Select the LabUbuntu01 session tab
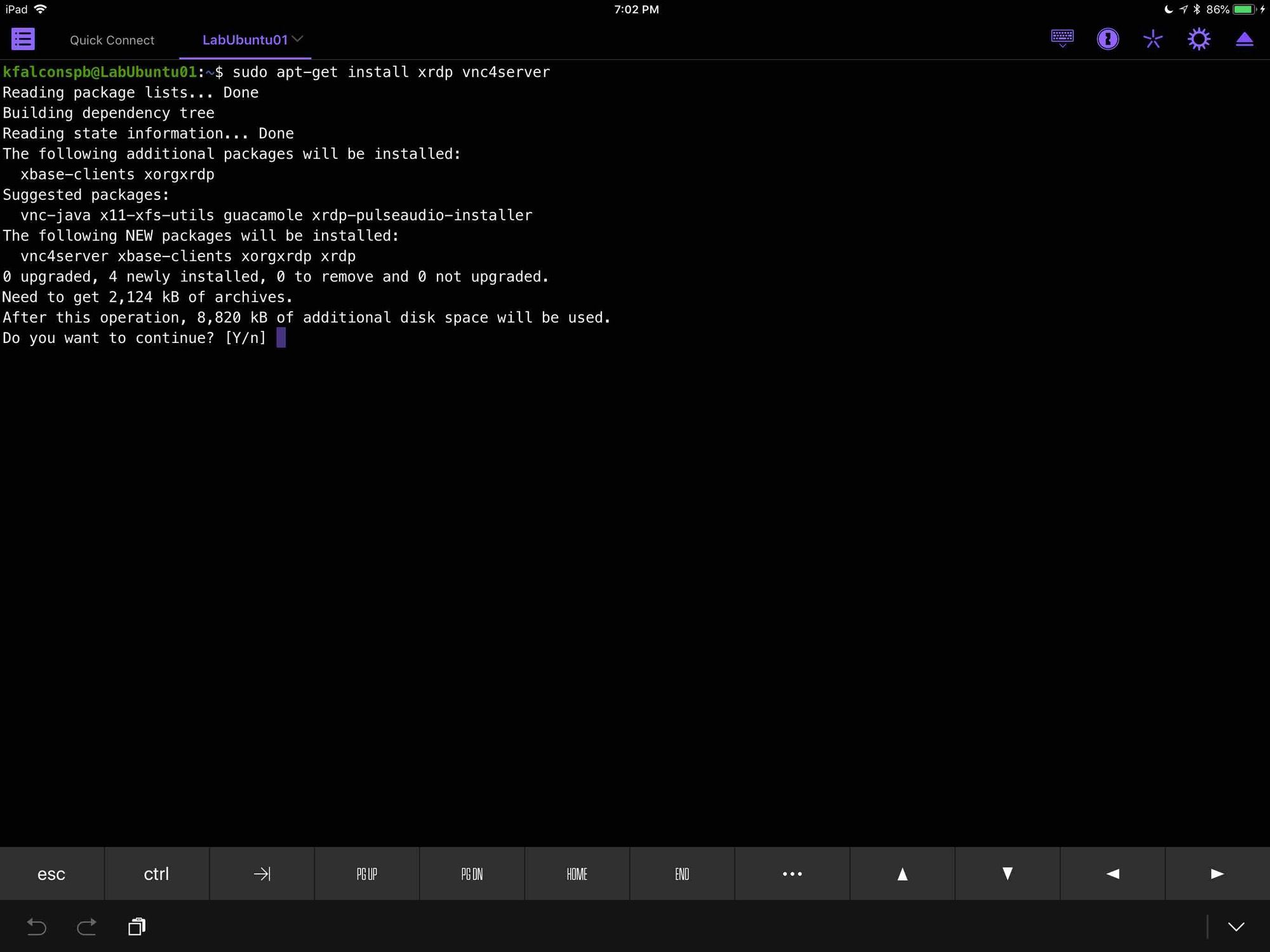1270x952 pixels. click(245, 40)
